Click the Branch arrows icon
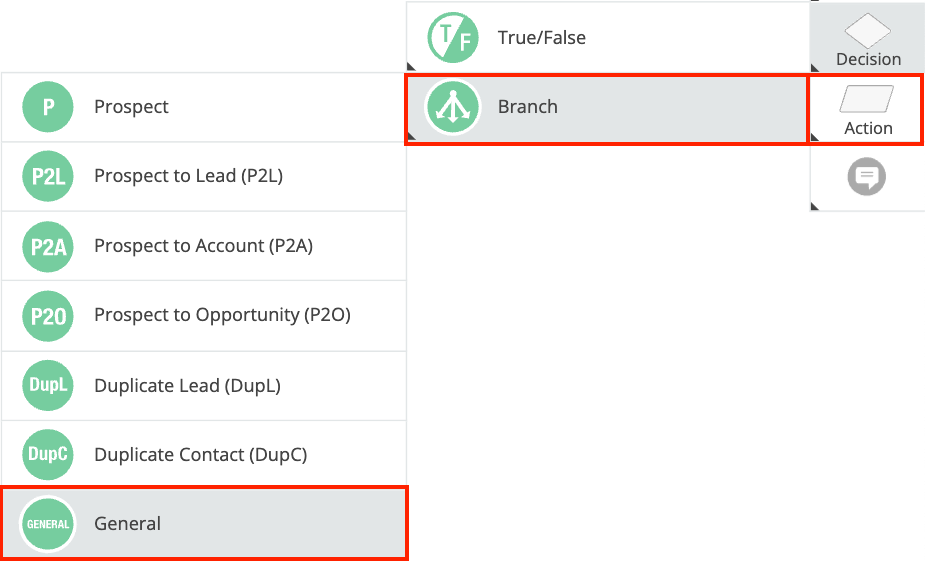The image size is (925, 561). (453, 107)
